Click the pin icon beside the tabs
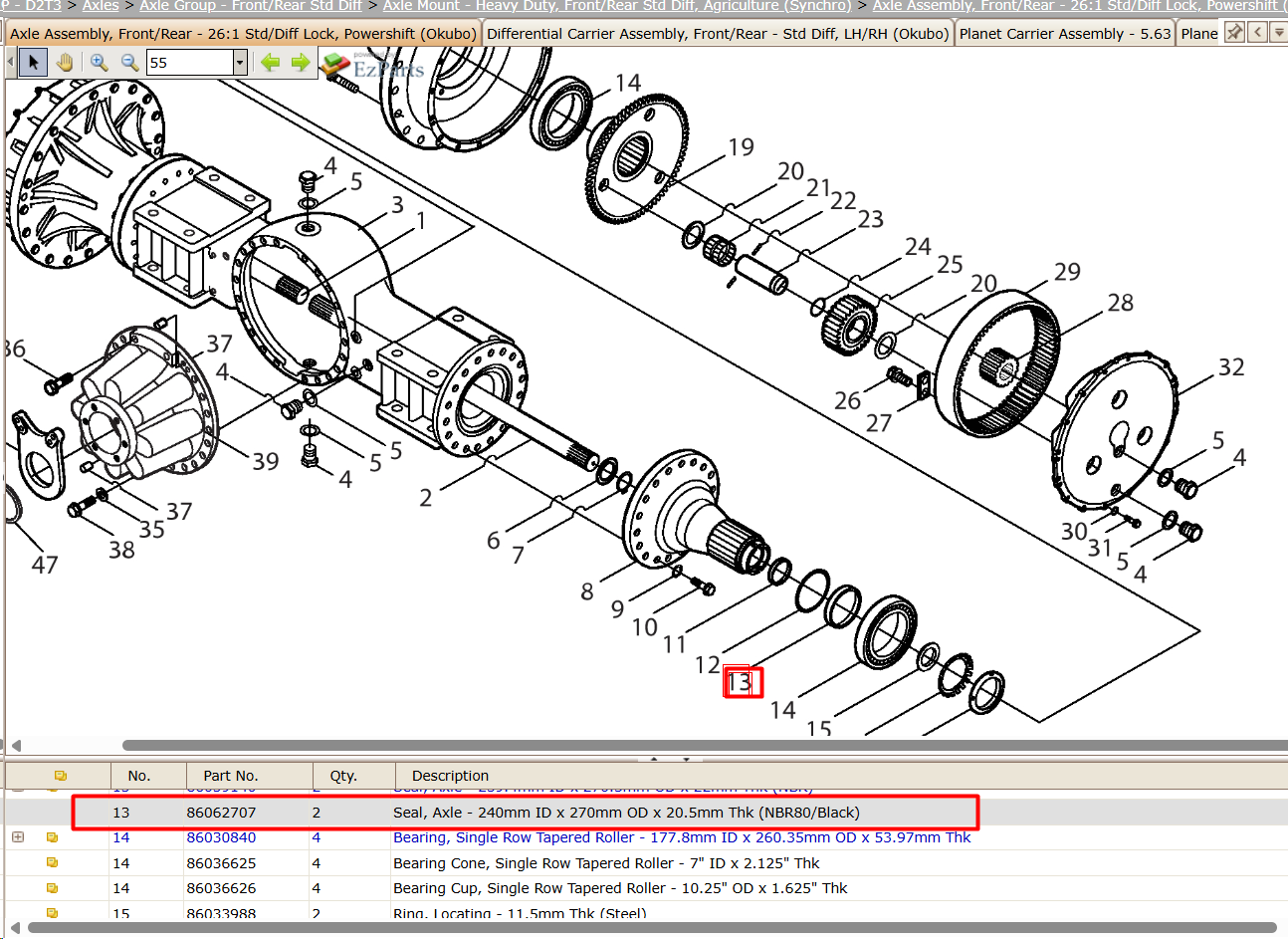 pyautogui.click(x=1234, y=32)
